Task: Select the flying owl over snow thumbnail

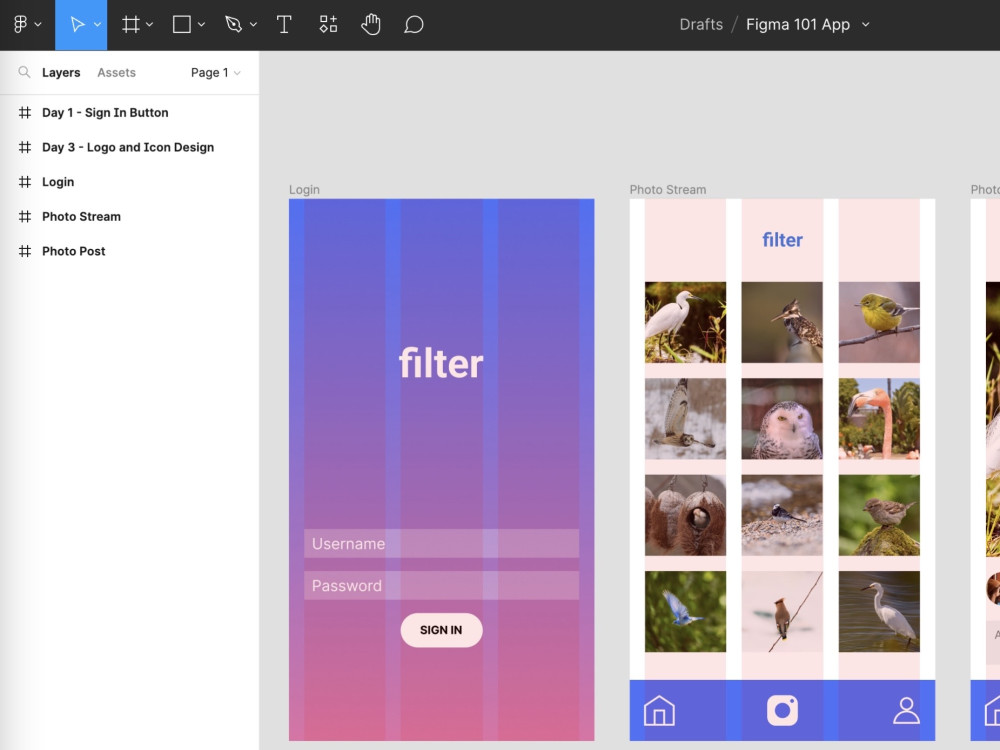Action: pos(685,418)
